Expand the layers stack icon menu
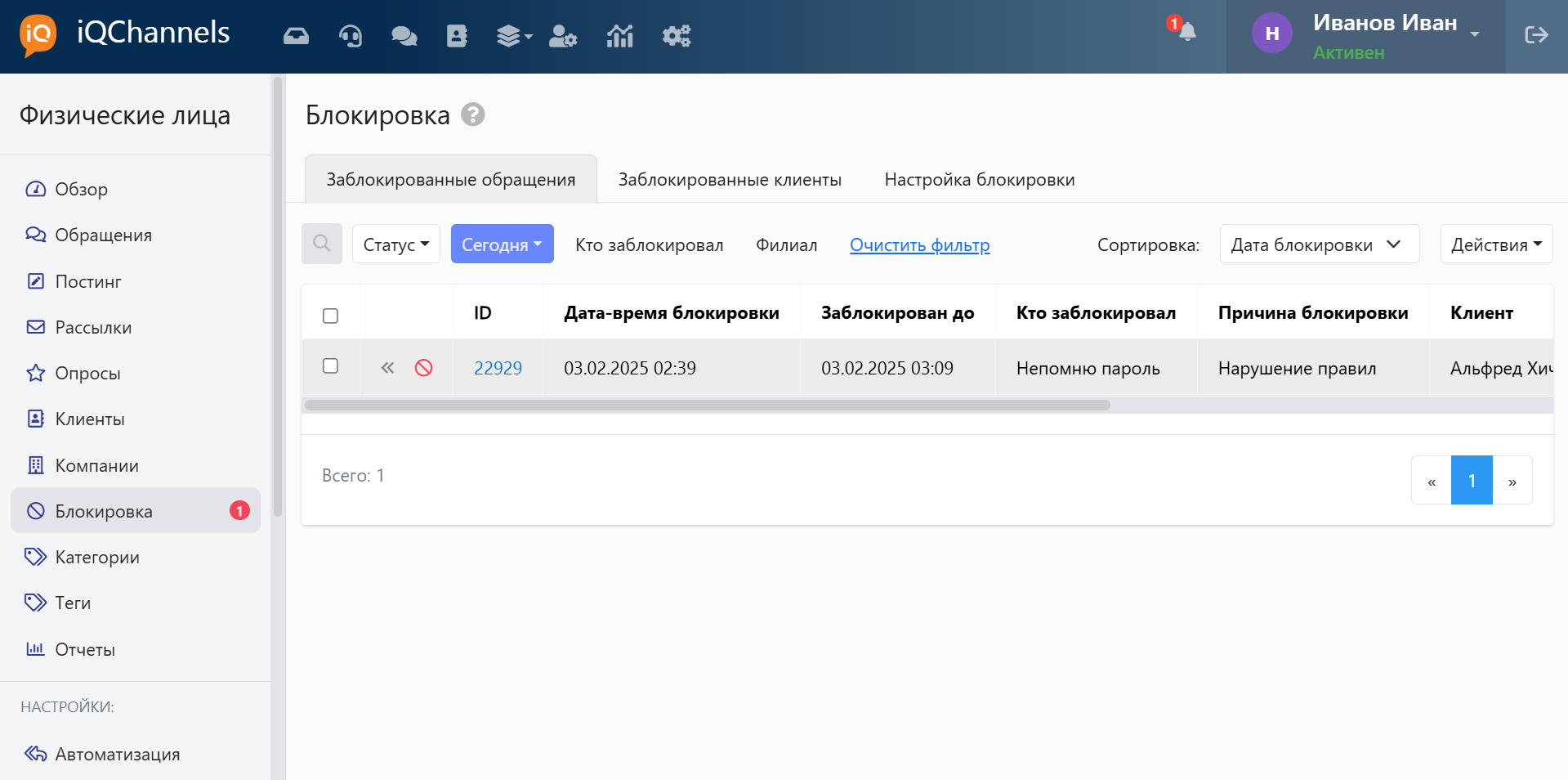1568x780 pixels. (x=514, y=36)
